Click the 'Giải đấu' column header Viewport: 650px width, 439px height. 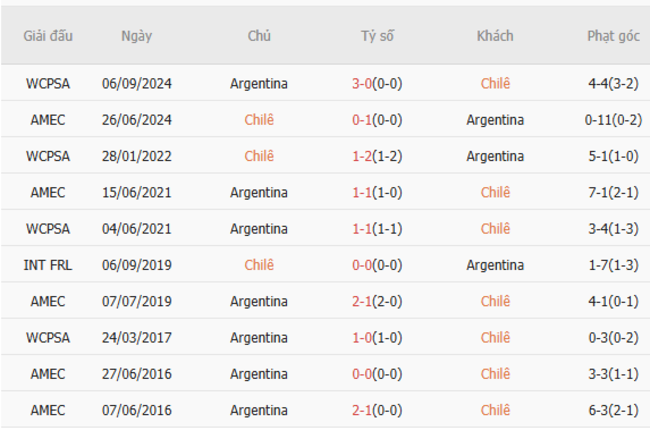(48, 35)
